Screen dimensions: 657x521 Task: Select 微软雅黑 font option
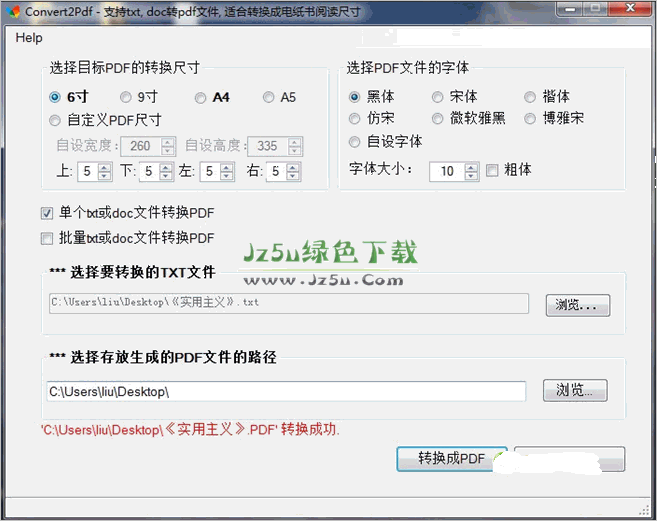437,119
